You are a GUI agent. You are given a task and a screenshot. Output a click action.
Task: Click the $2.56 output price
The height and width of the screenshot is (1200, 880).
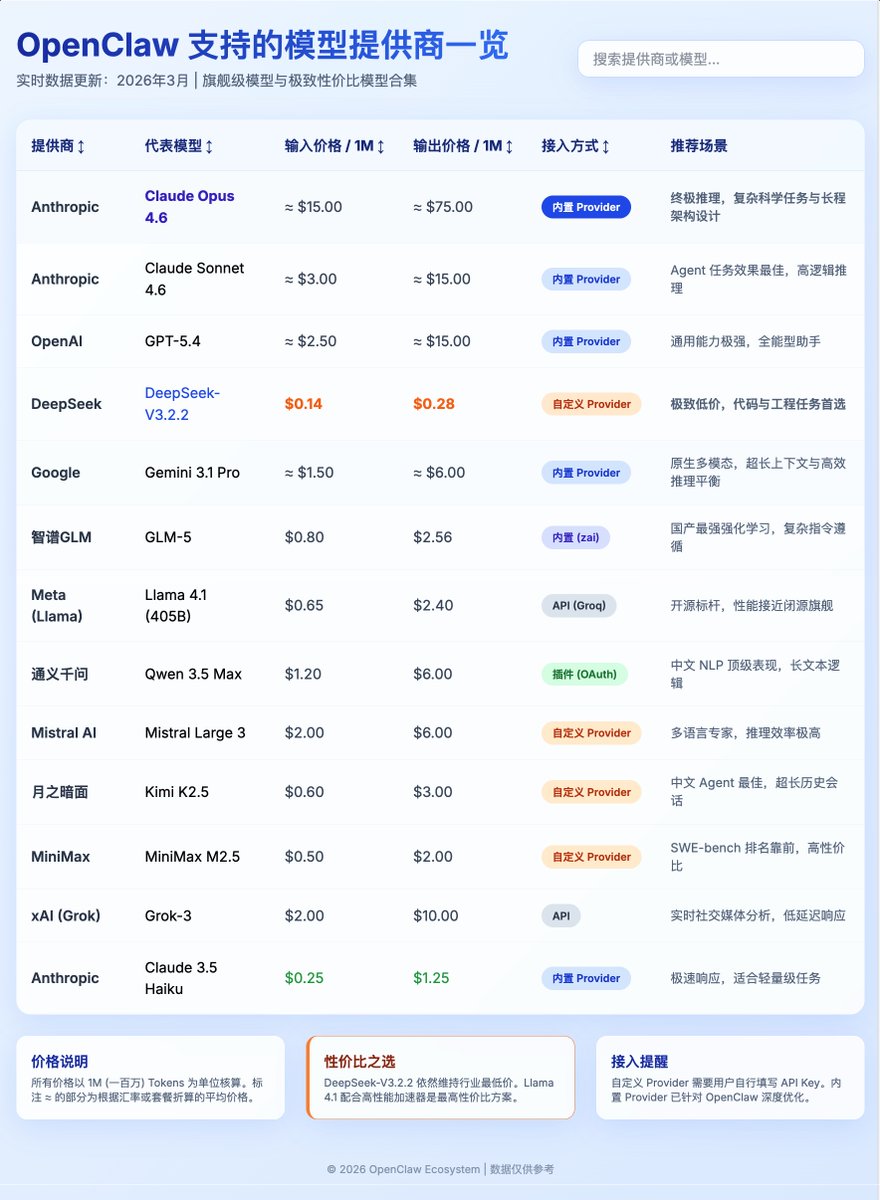(433, 537)
